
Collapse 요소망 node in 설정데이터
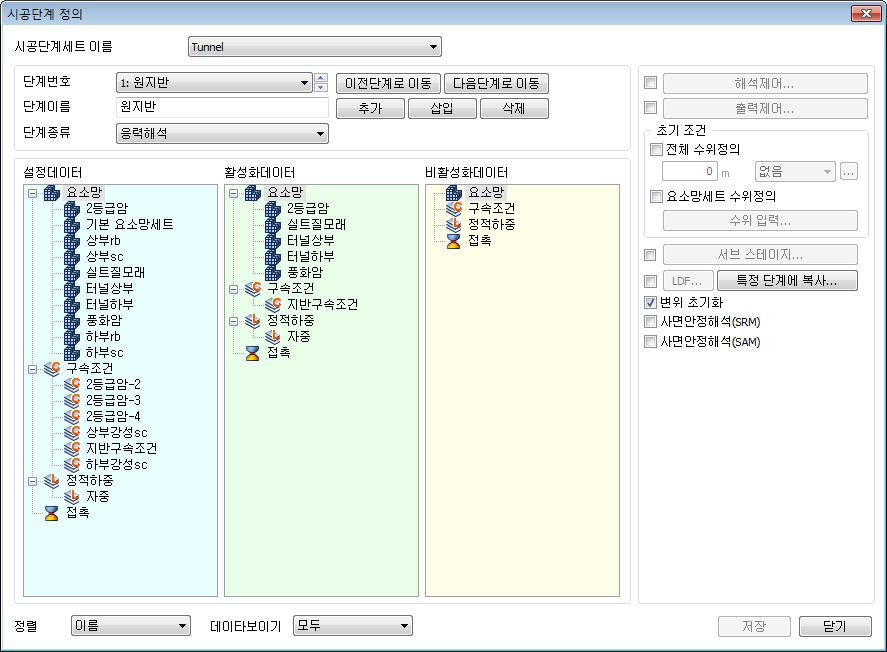32,193
